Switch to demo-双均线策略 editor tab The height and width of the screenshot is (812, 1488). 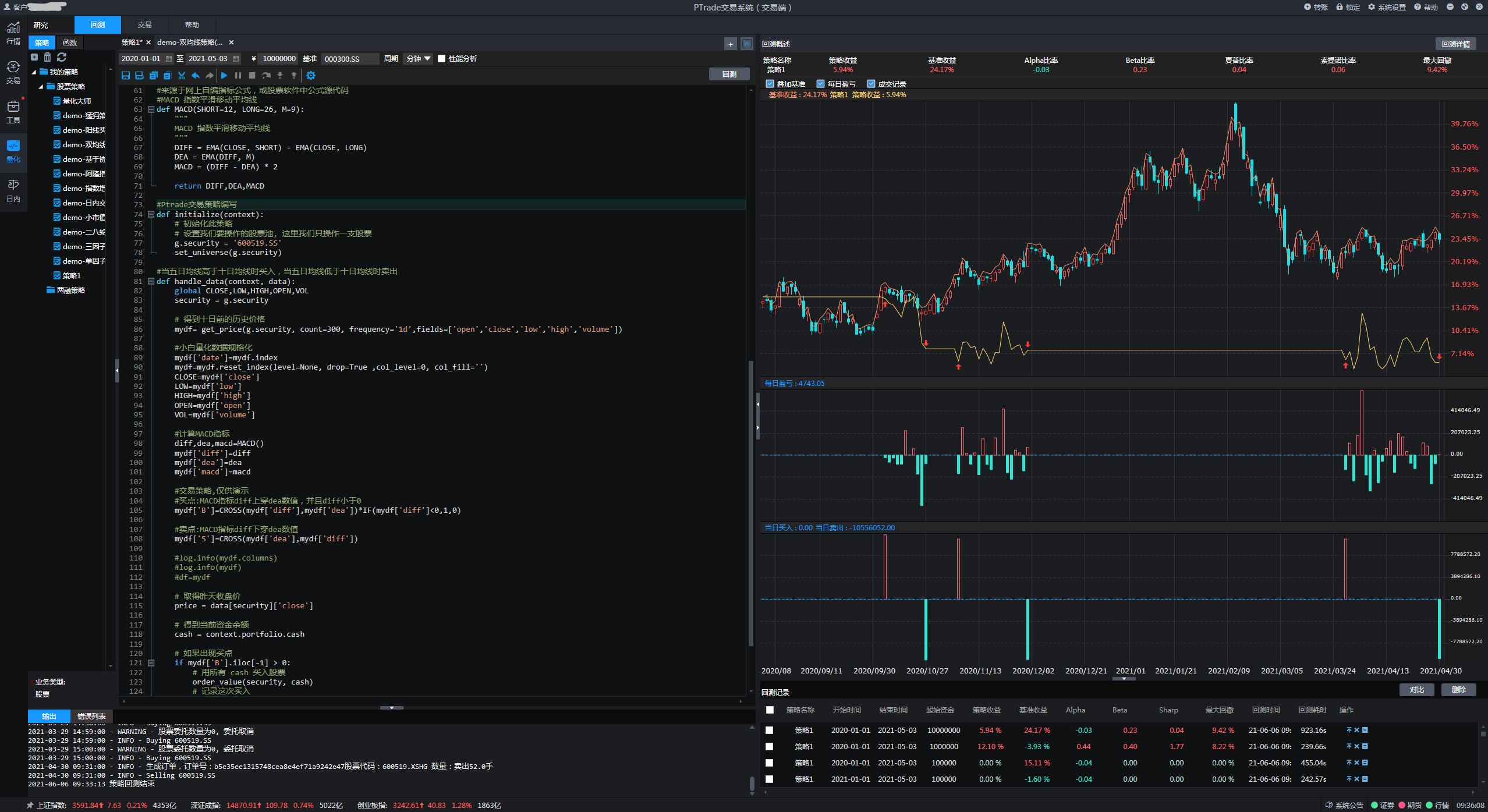pos(190,42)
